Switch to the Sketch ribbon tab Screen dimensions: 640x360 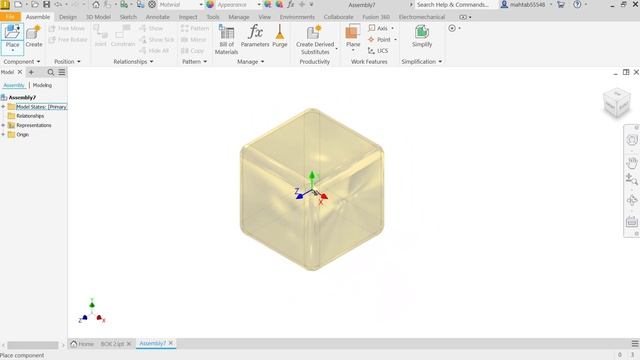click(x=128, y=17)
